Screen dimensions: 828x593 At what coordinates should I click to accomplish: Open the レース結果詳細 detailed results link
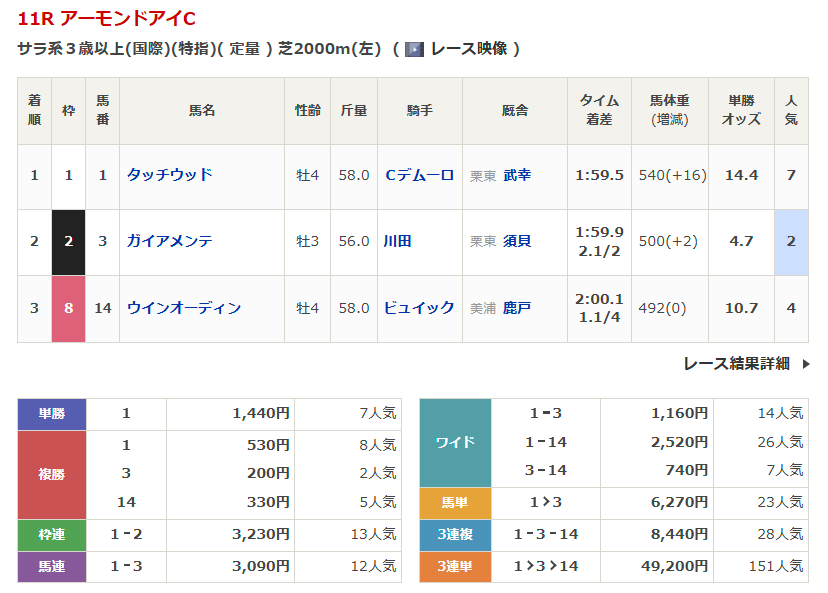point(736,363)
